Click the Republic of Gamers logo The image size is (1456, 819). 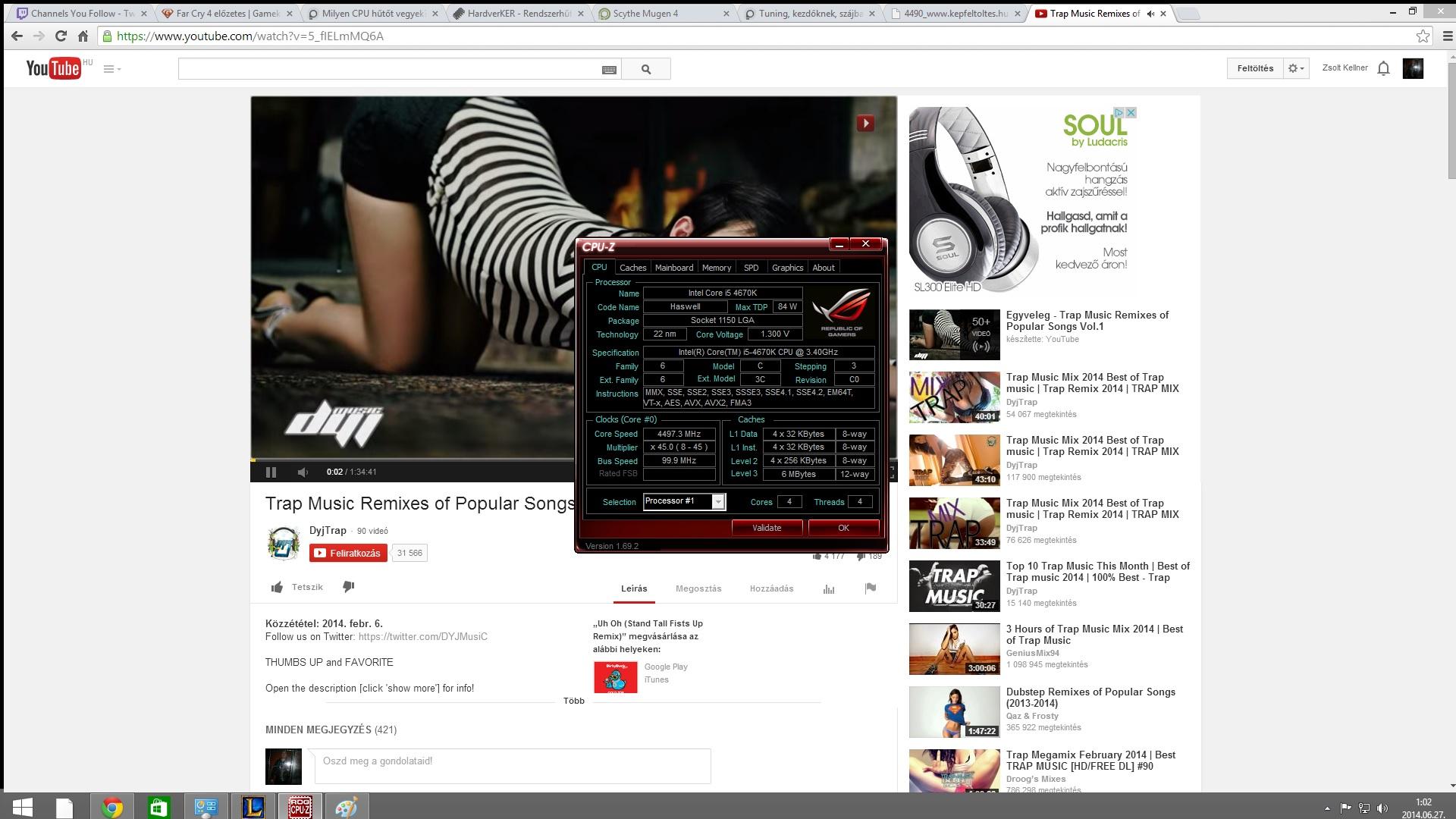[841, 312]
